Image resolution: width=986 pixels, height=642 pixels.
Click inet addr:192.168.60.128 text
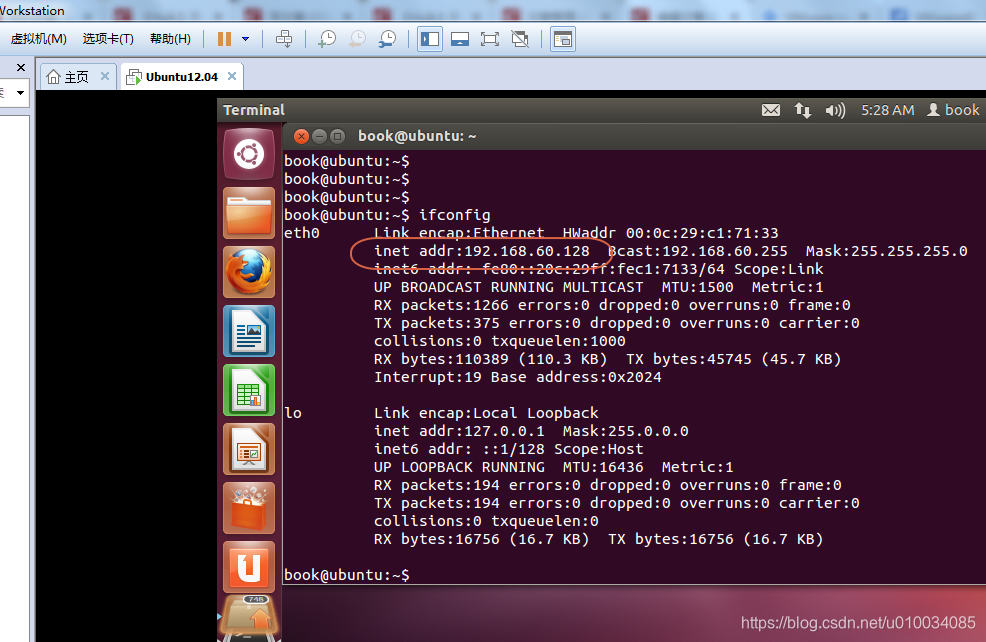(x=482, y=251)
